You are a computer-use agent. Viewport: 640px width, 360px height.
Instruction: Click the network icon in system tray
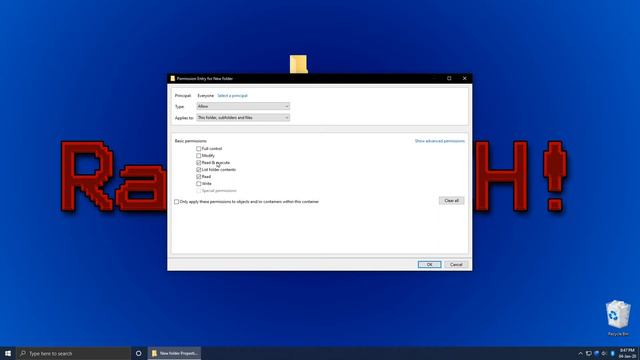click(589, 353)
